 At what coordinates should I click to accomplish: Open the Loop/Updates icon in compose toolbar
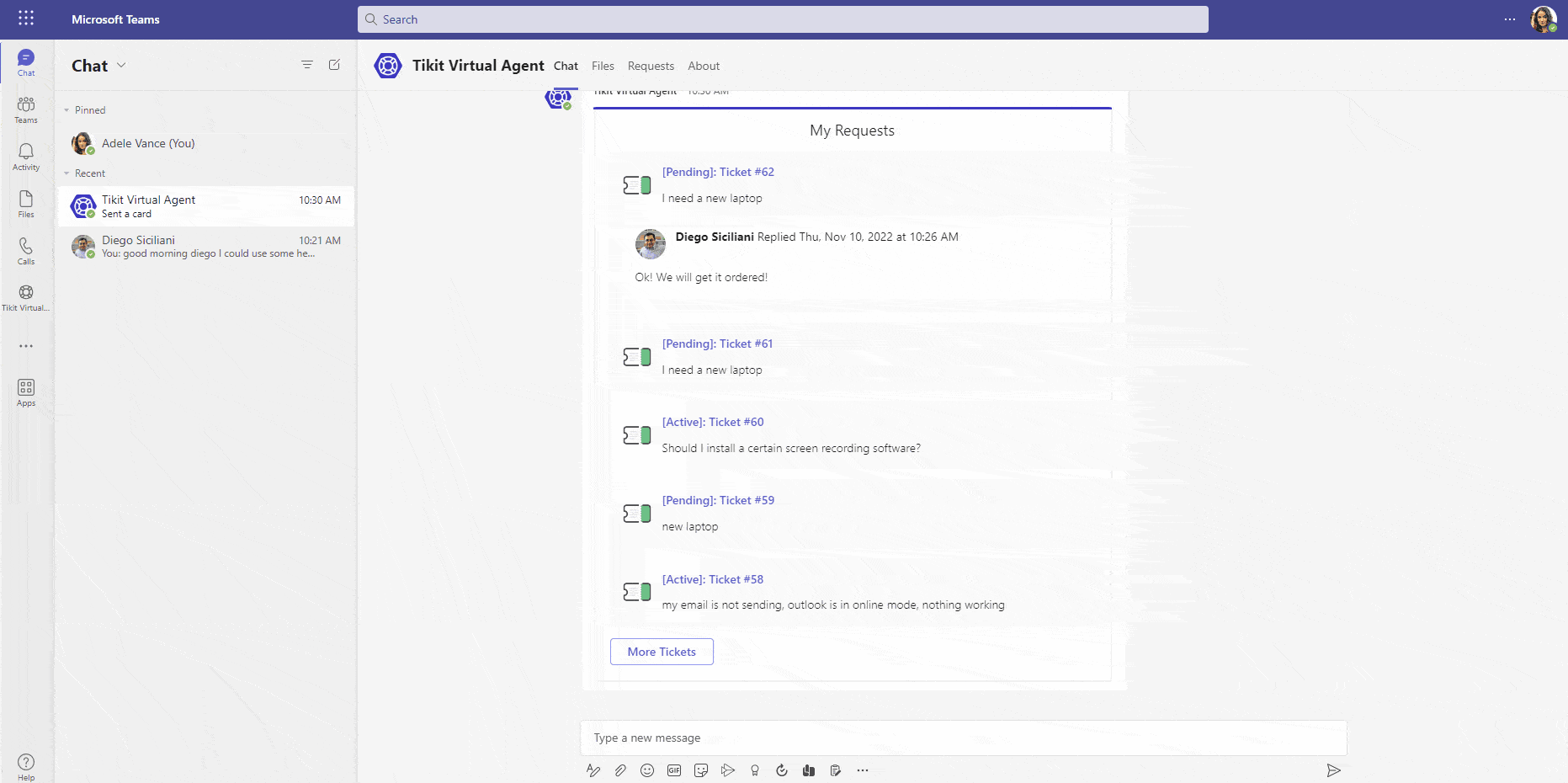coord(782,770)
